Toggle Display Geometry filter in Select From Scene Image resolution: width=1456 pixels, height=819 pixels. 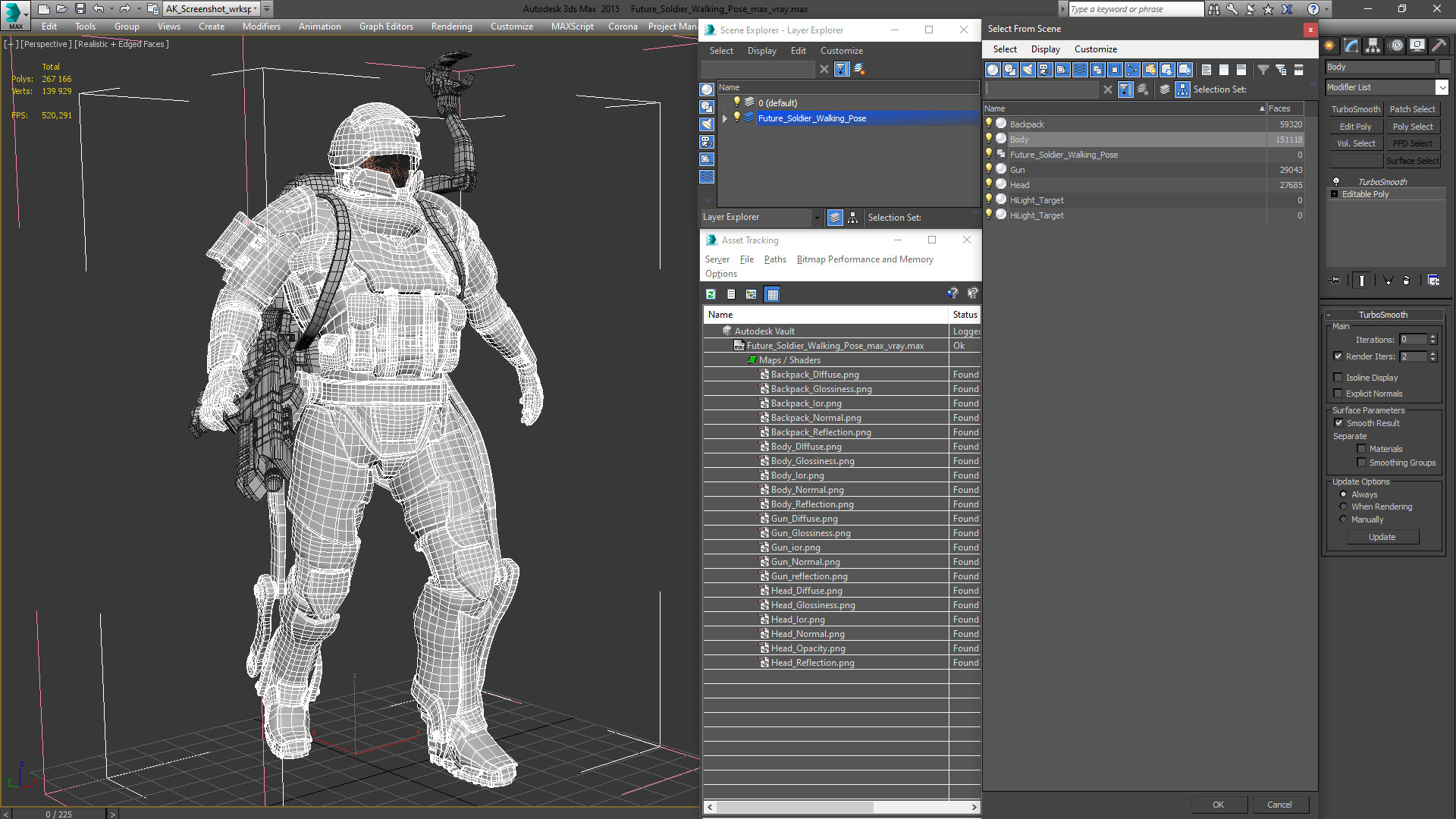[993, 70]
